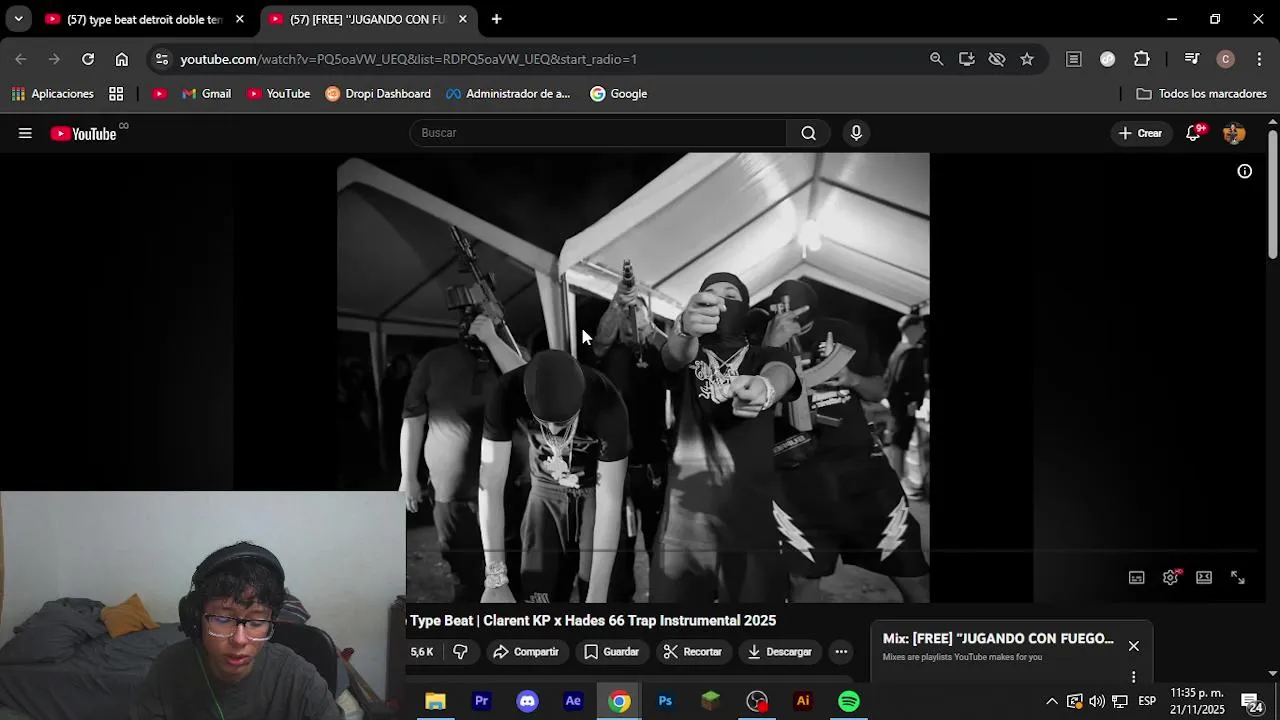This screenshot has height=720, width=1280.
Task: Open the Google bookmark
Action: click(x=619, y=94)
